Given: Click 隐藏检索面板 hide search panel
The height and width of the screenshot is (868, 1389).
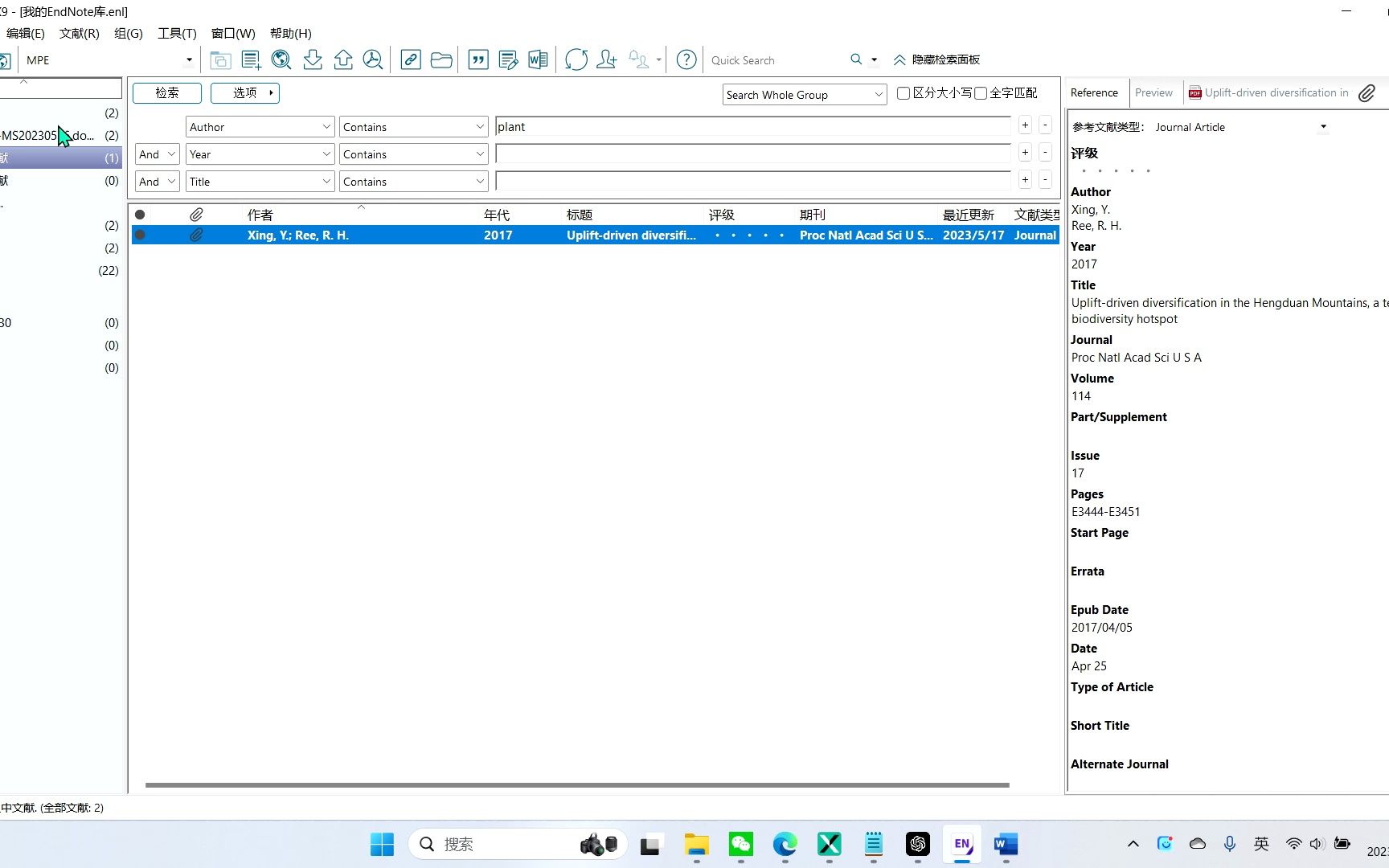Looking at the screenshot, I should tap(936, 59).
